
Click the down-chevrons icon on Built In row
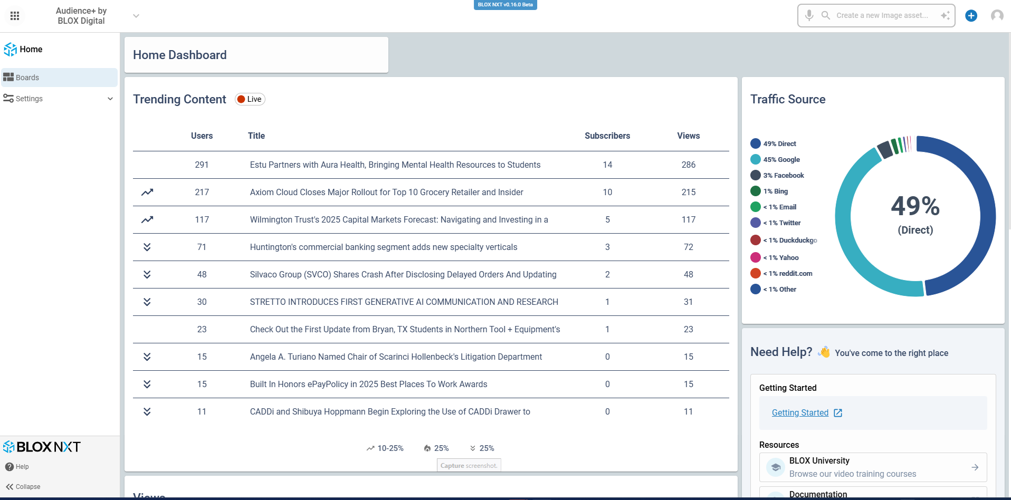147,384
